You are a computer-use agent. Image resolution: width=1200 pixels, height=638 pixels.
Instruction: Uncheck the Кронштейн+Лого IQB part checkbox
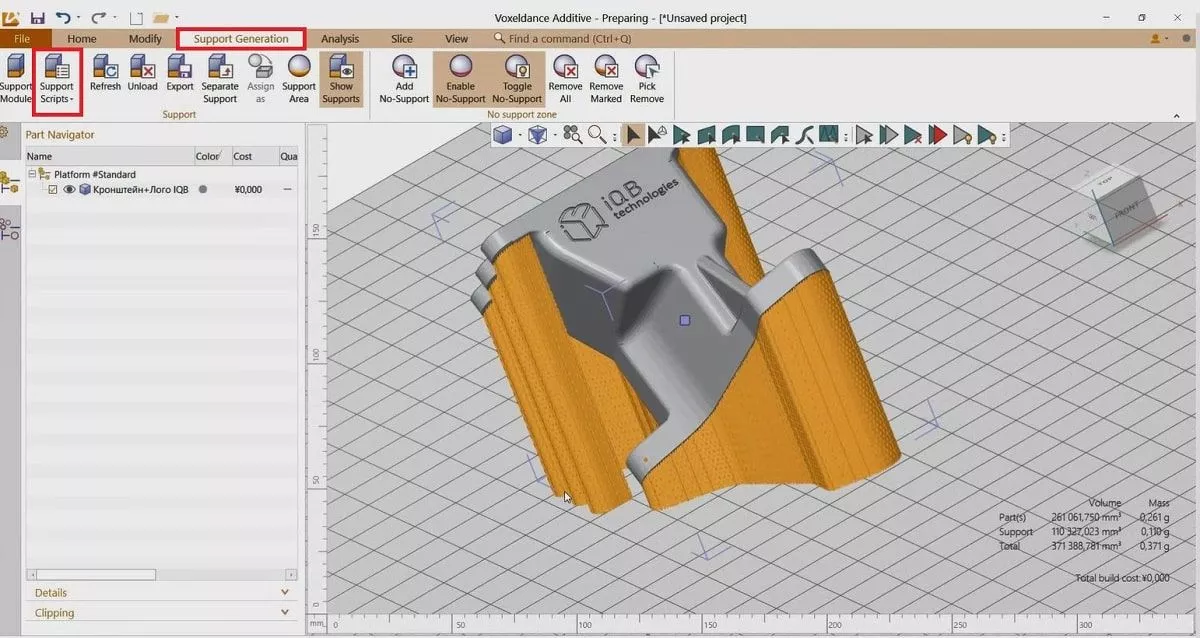click(x=53, y=190)
